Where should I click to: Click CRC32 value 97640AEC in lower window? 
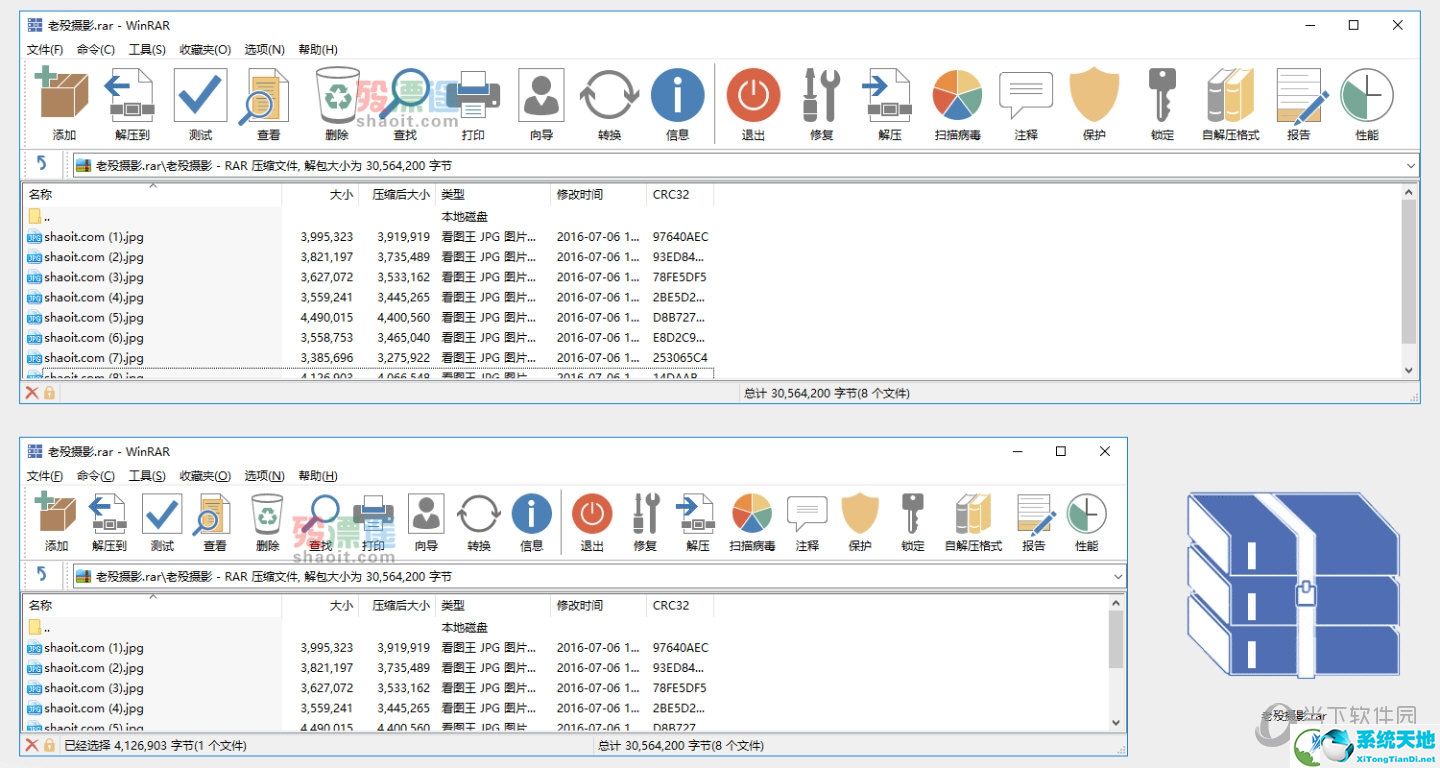[680, 648]
